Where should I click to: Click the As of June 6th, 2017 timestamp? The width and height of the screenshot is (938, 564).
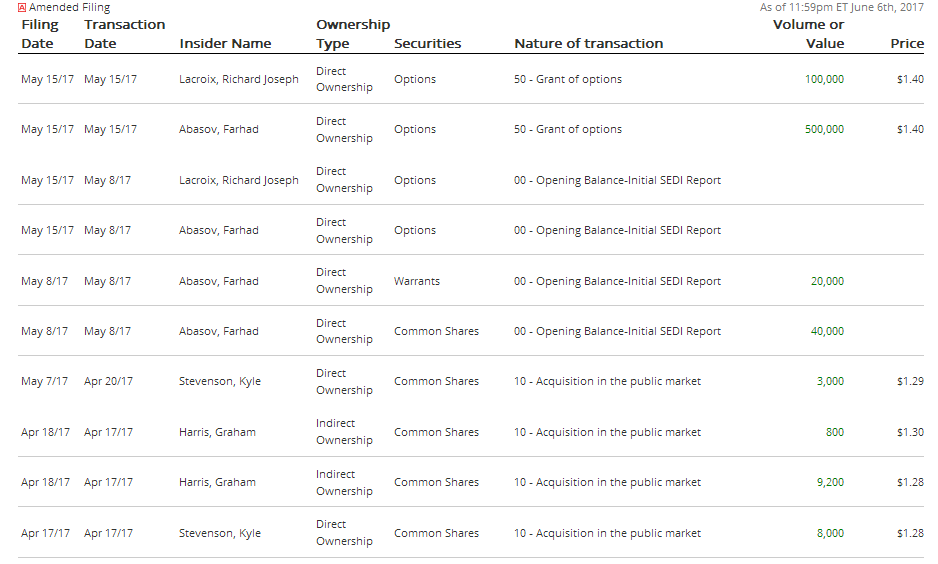coord(841,7)
